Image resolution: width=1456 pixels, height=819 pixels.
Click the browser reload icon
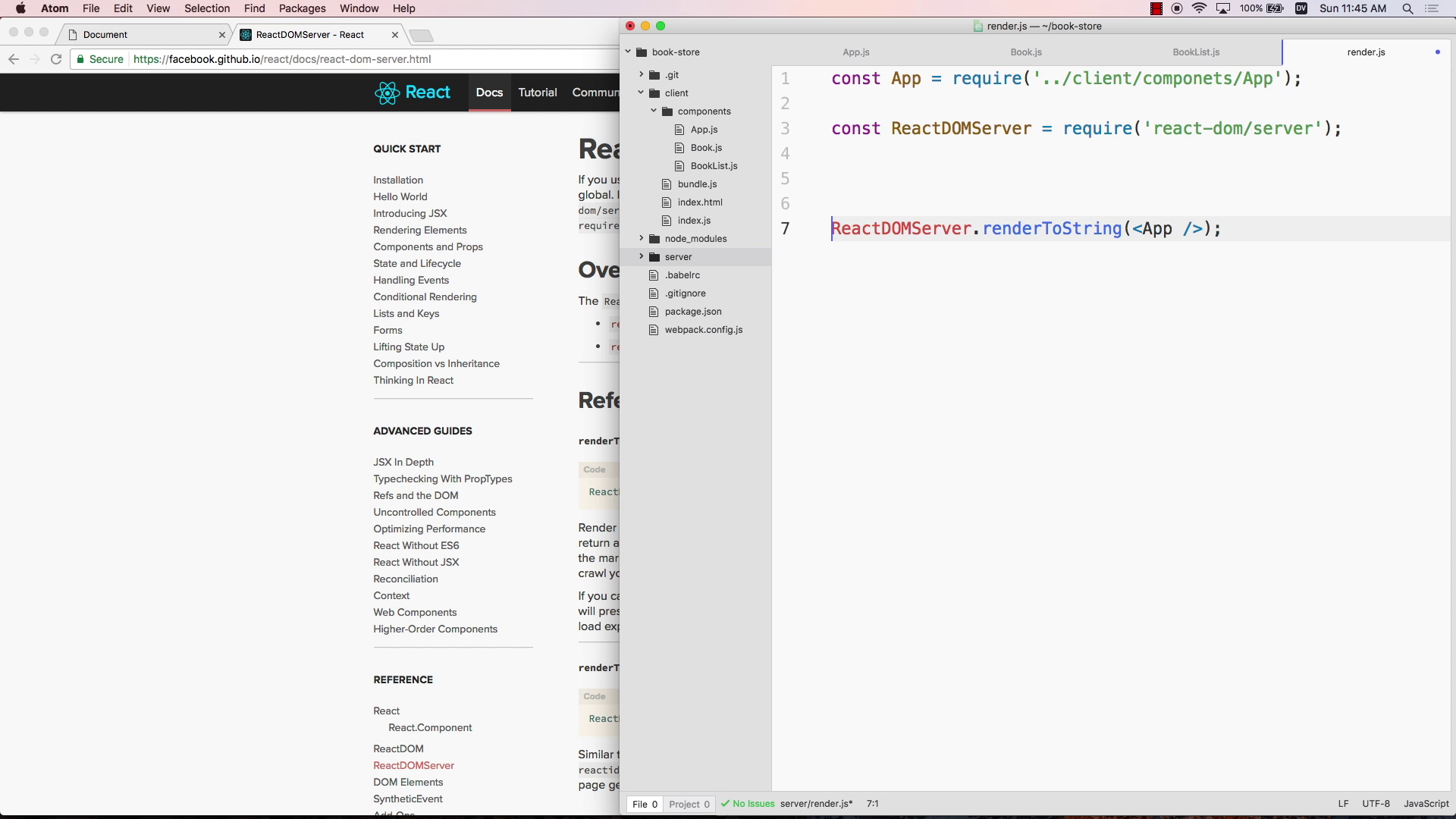click(x=56, y=59)
